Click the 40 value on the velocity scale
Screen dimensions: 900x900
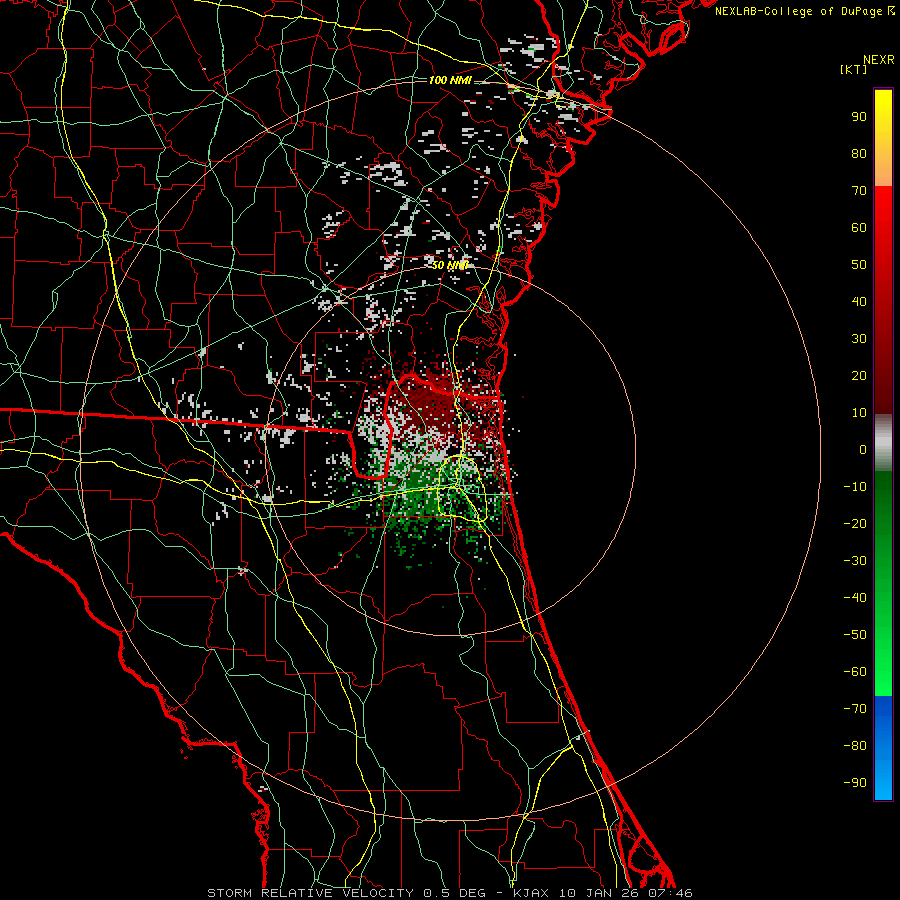(859, 302)
